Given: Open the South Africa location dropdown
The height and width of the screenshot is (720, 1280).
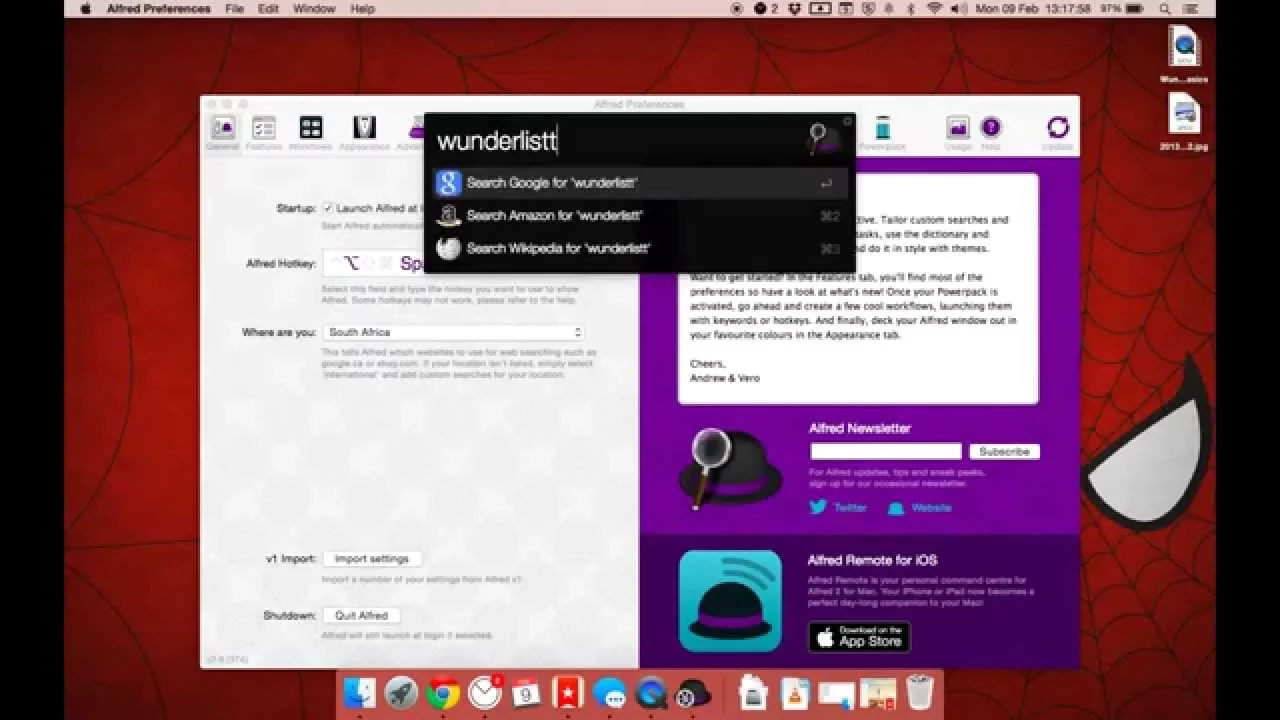Looking at the screenshot, I should [453, 332].
